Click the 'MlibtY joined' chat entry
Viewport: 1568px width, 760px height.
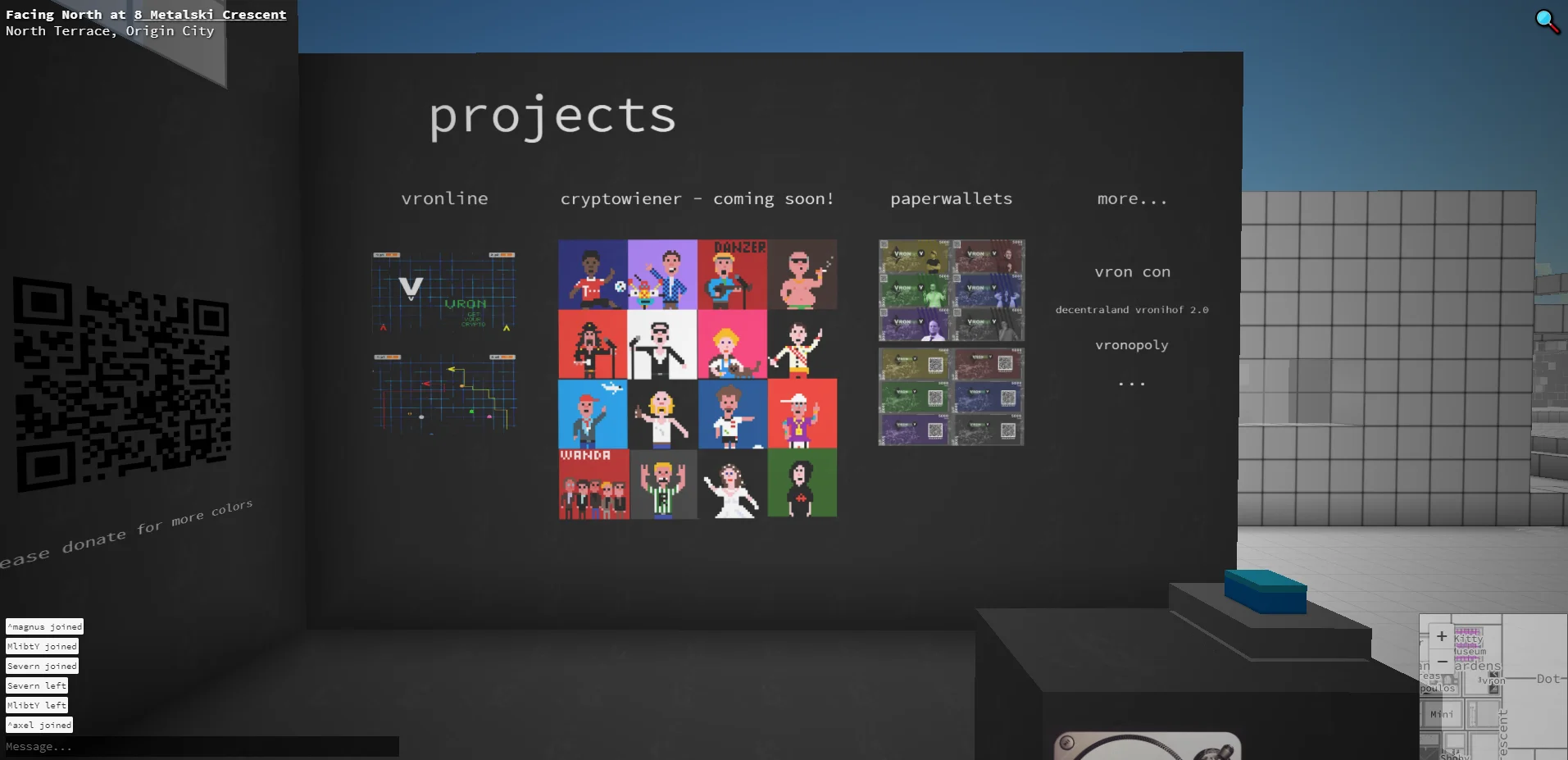tap(42, 646)
